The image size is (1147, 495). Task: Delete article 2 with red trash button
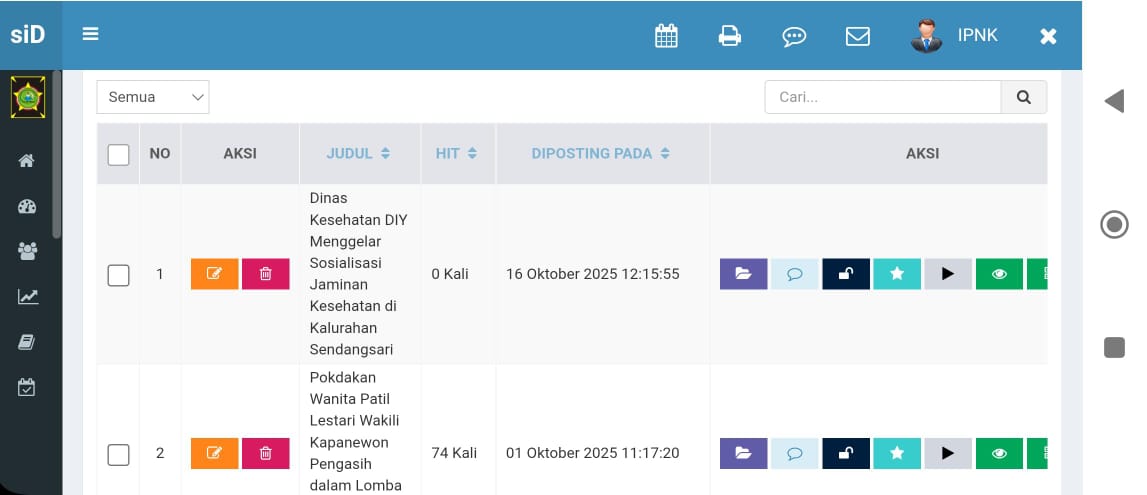coord(265,453)
